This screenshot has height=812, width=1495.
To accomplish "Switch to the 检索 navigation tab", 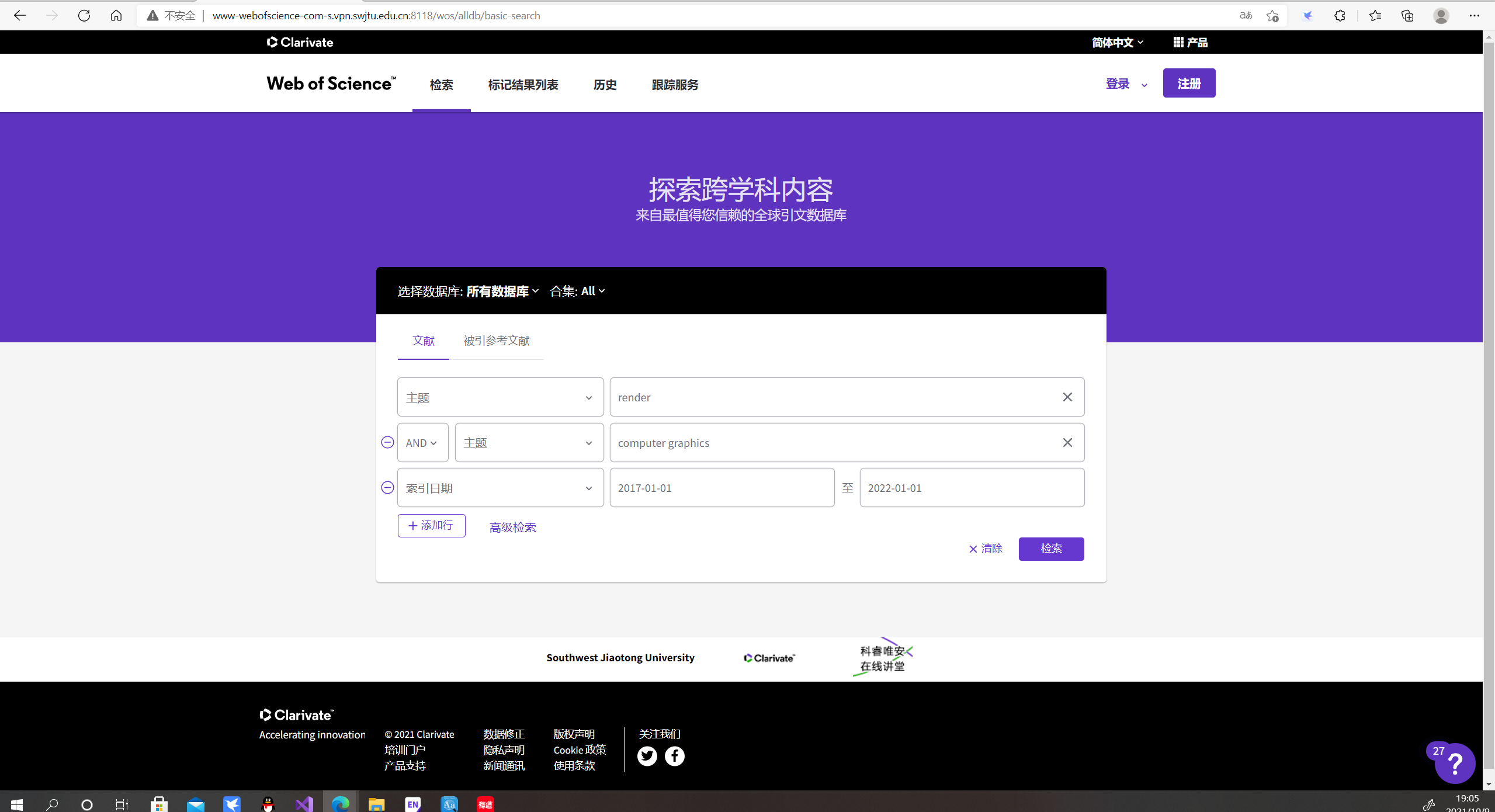I will tap(442, 85).
